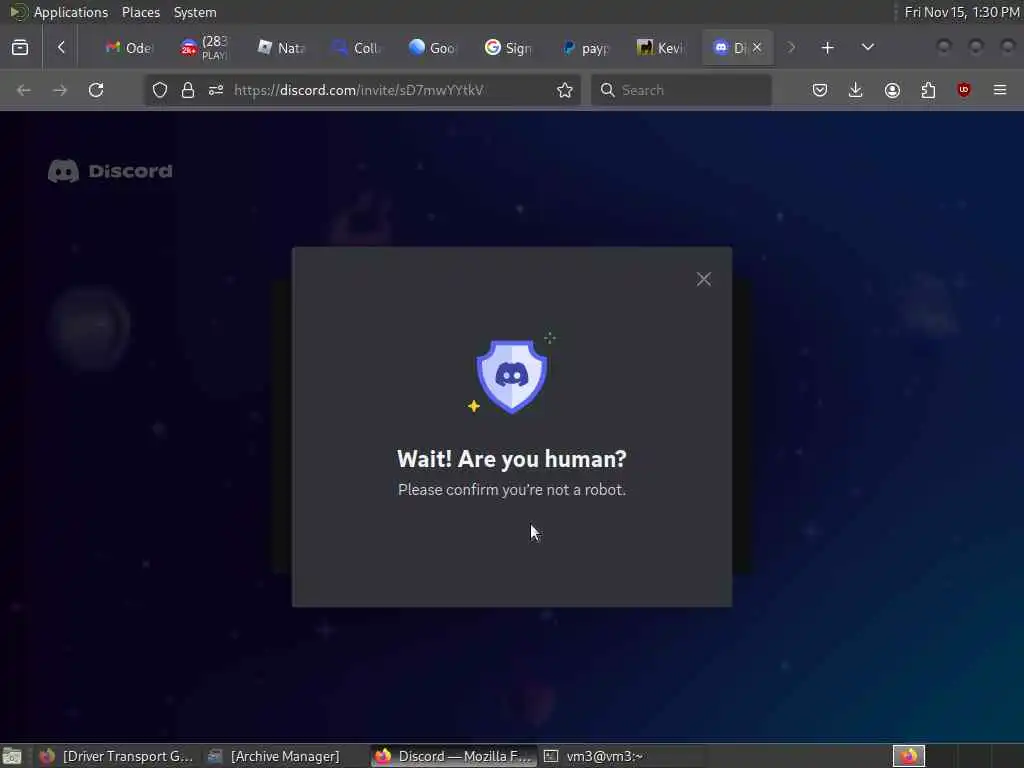The height and width of the screenshot is (768, 1024).
Task: Show desktop via bottom-left panel icon
Action: 12,756
